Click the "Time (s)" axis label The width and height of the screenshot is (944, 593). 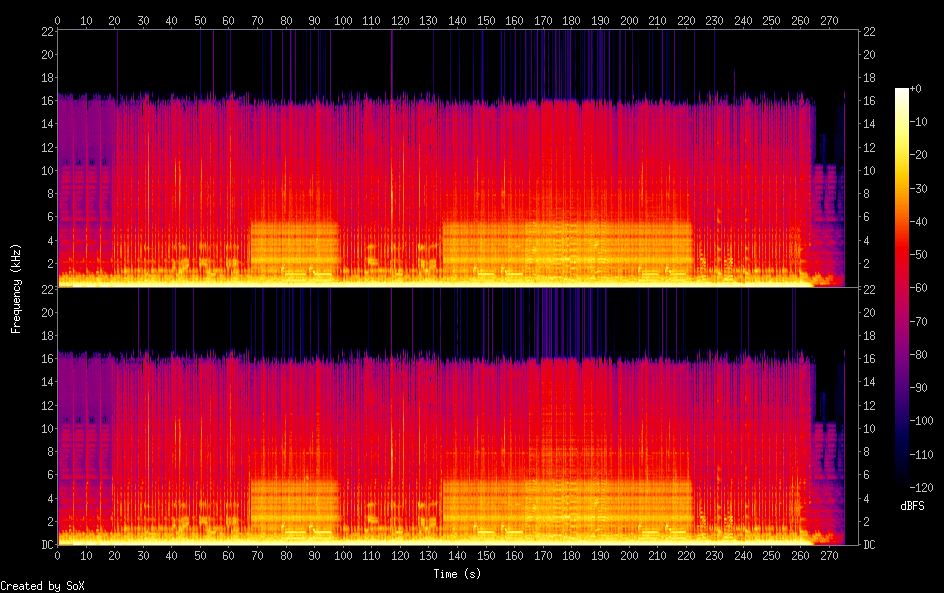[x=457, y=574]
